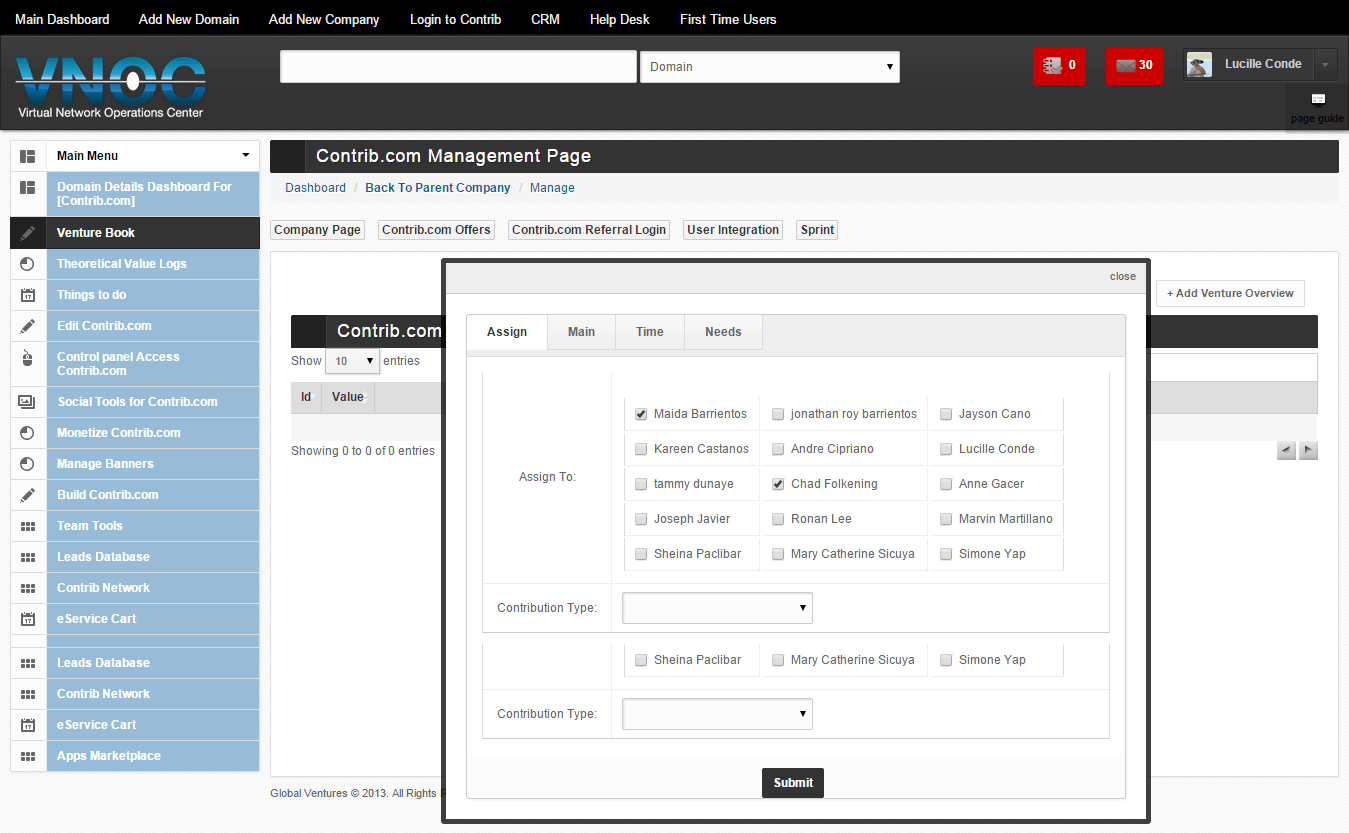Switch to the Main tab

point(581,332)
